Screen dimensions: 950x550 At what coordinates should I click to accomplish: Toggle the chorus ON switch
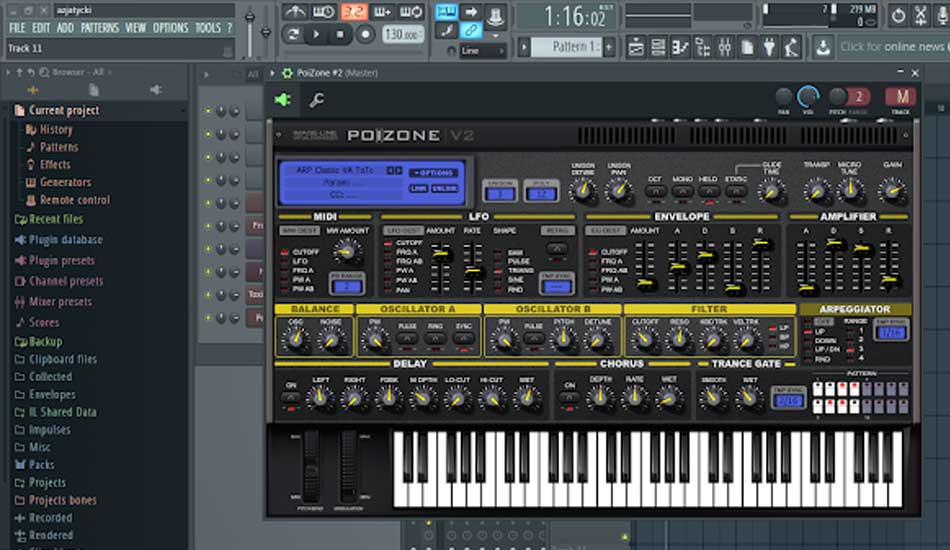570,397
